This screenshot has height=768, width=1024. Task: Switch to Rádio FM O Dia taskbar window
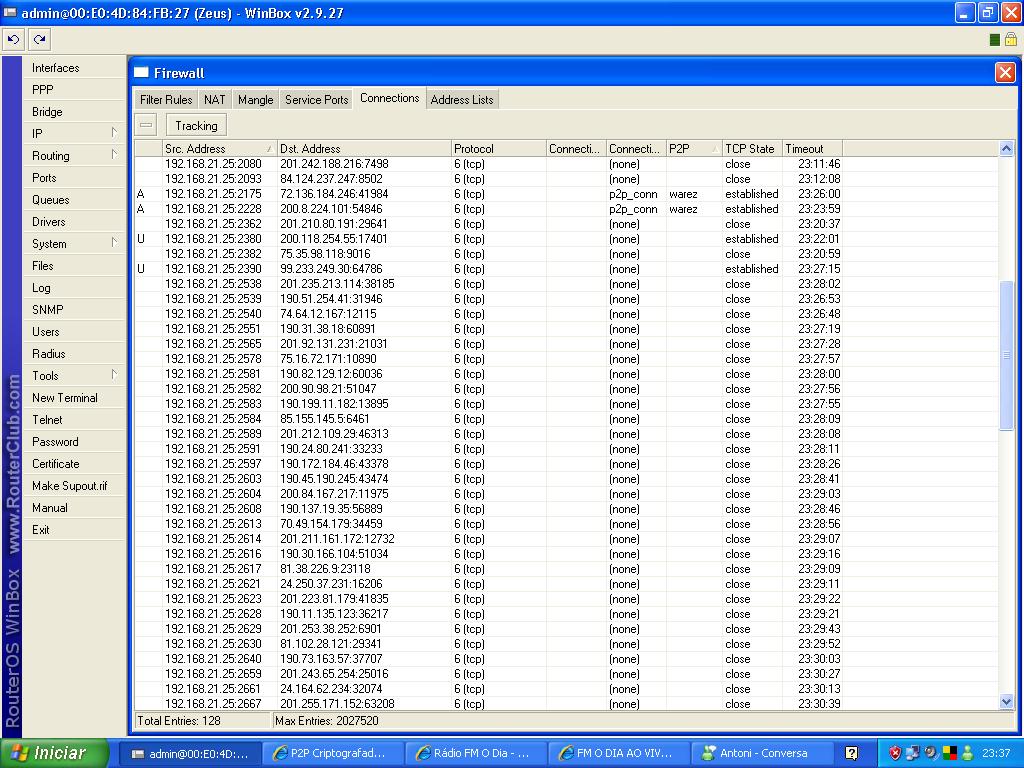[x=475, y=753]
